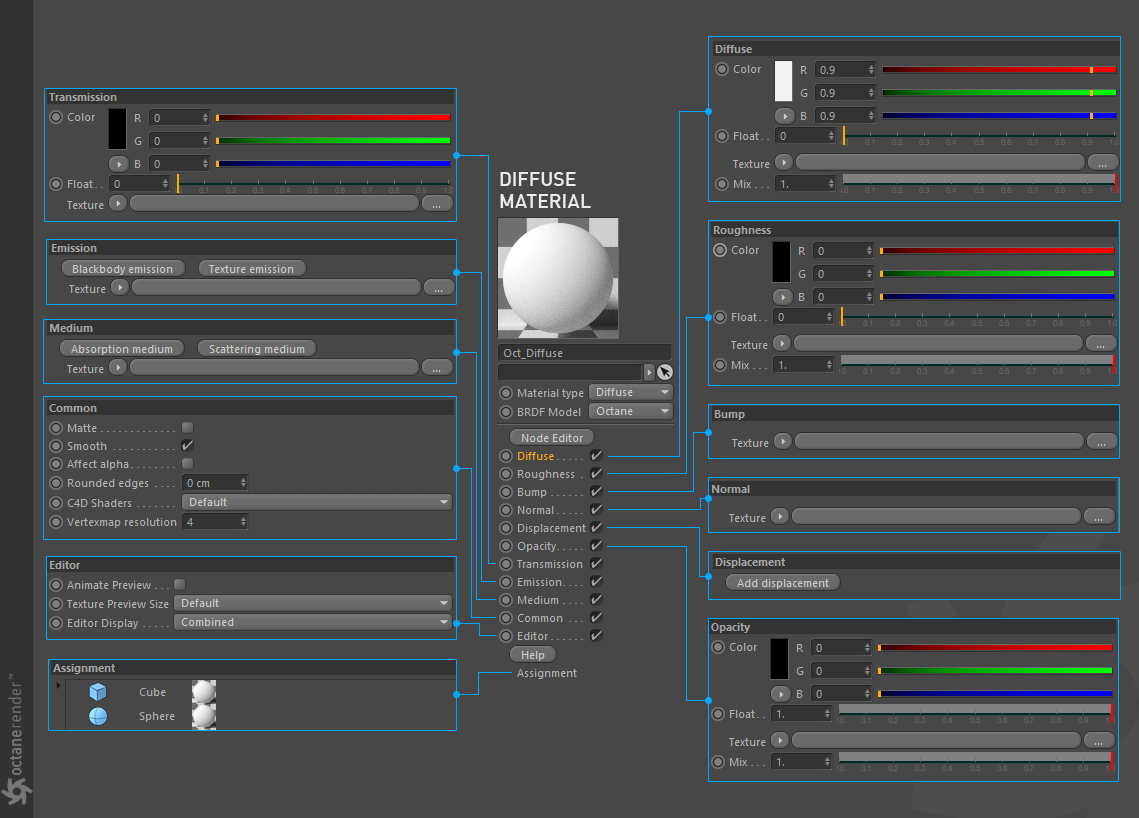Open the C4D Shaders dropdown

(x=317, y=502)
